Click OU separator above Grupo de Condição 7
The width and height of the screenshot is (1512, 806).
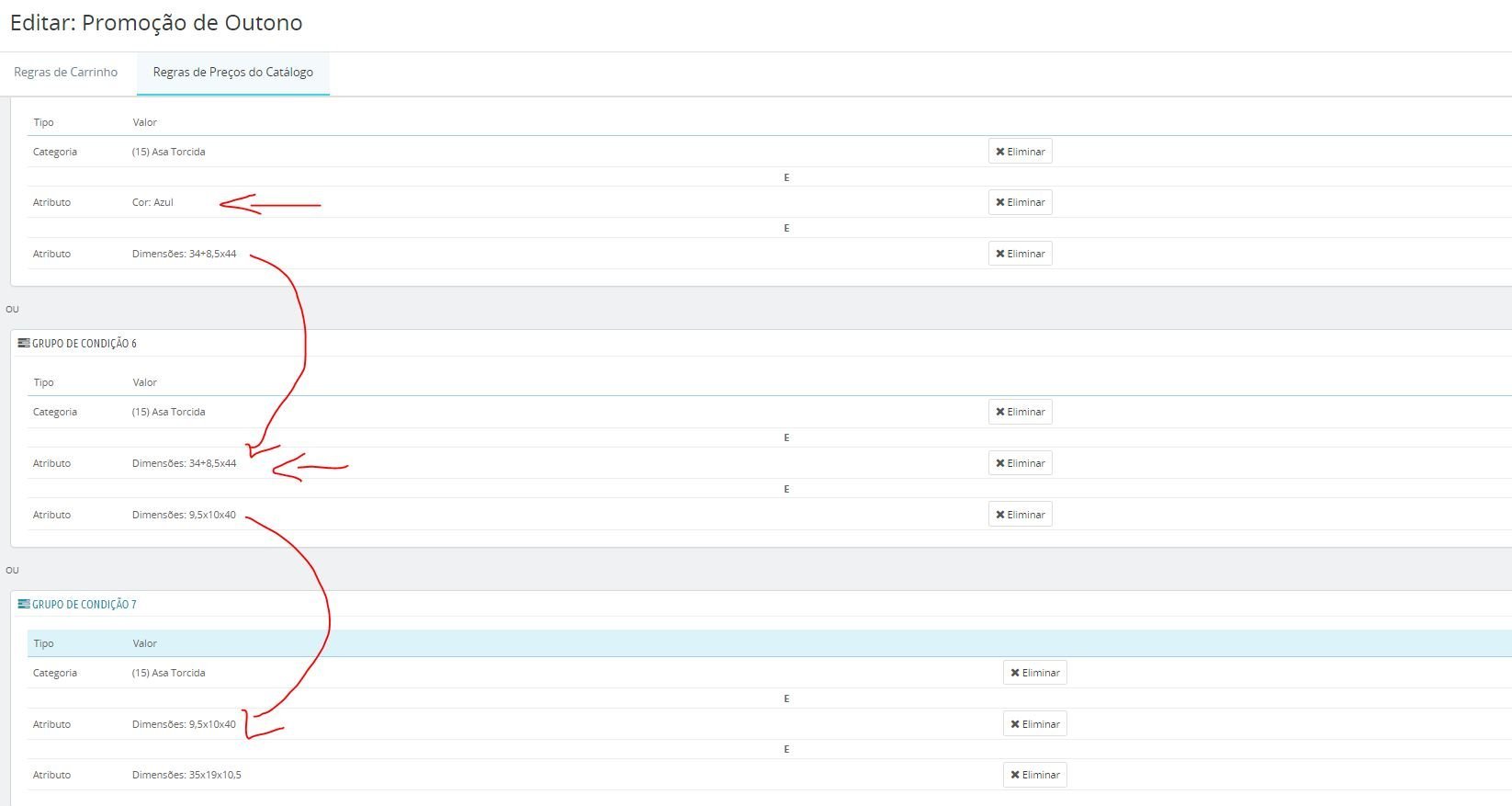point(12,570)
